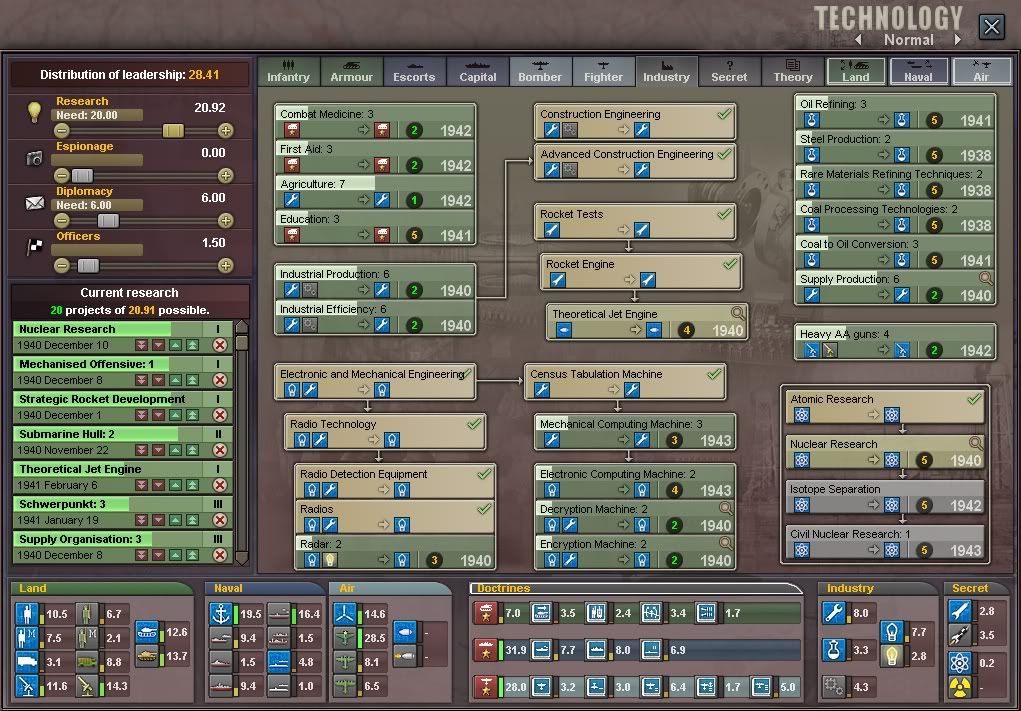Select the Naval doctrines tab
Screen dimensions: 1021x711
click(918, 71)
